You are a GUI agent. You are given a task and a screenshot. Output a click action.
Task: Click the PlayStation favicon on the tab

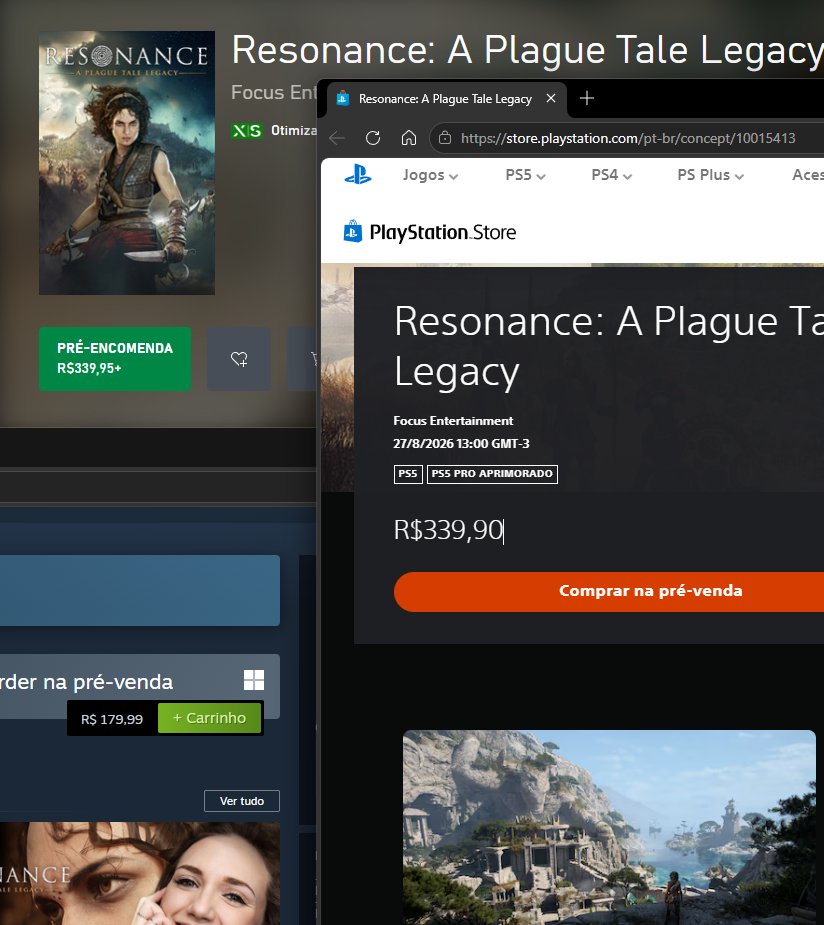342,99
